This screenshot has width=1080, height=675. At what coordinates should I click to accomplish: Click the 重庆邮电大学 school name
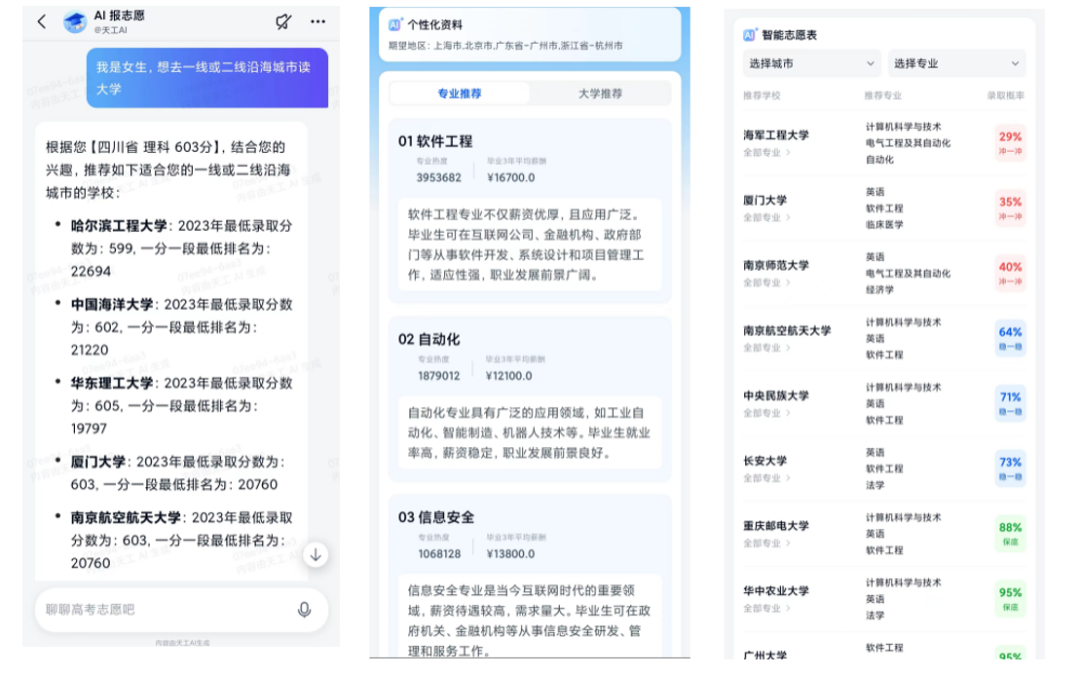pos(776,526)
